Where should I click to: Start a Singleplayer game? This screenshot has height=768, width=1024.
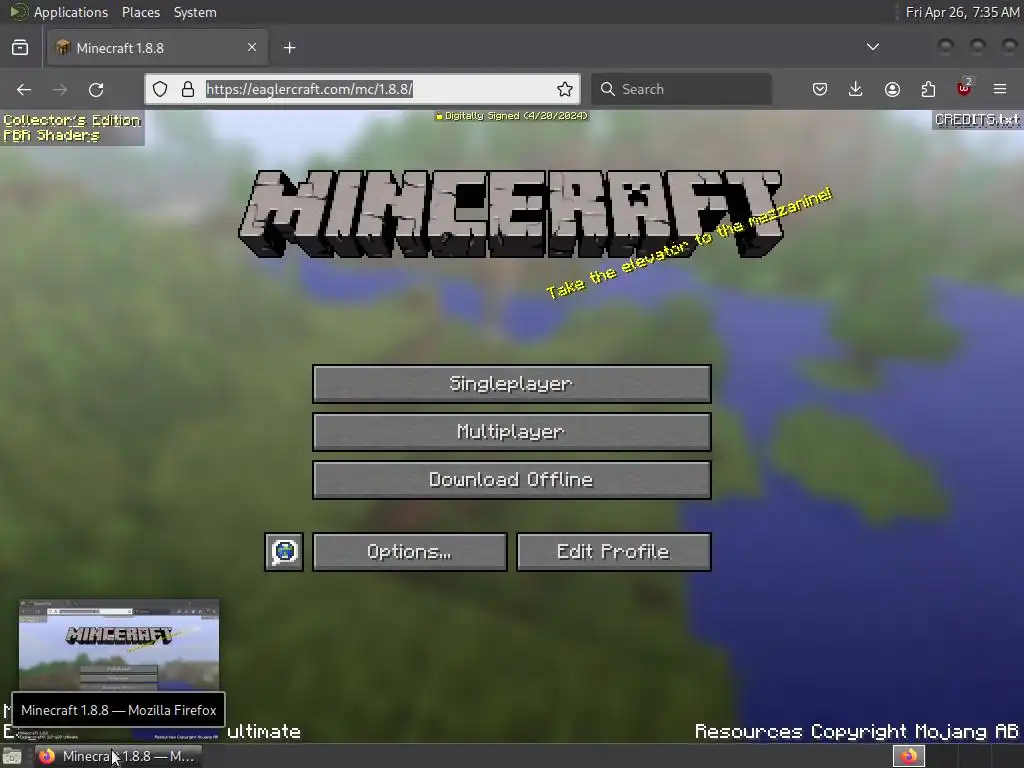pos(511,384)
